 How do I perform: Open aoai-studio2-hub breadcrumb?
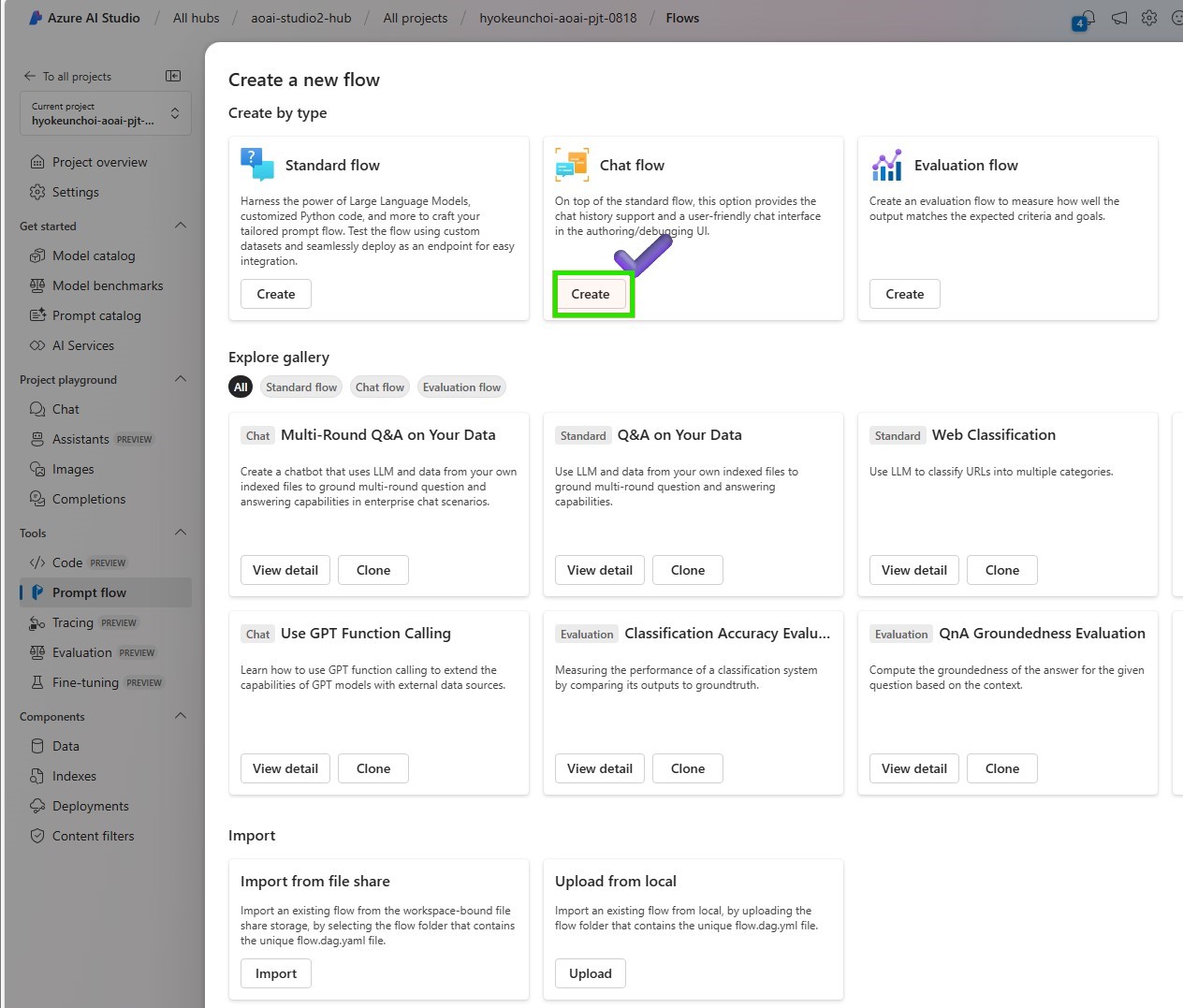pos(301,18)
